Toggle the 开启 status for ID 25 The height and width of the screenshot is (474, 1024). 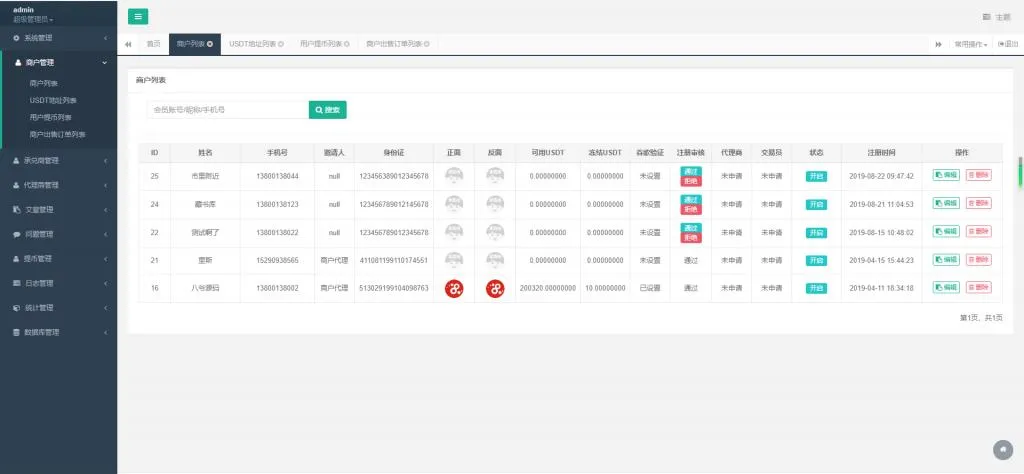click(x=816, y=176)
